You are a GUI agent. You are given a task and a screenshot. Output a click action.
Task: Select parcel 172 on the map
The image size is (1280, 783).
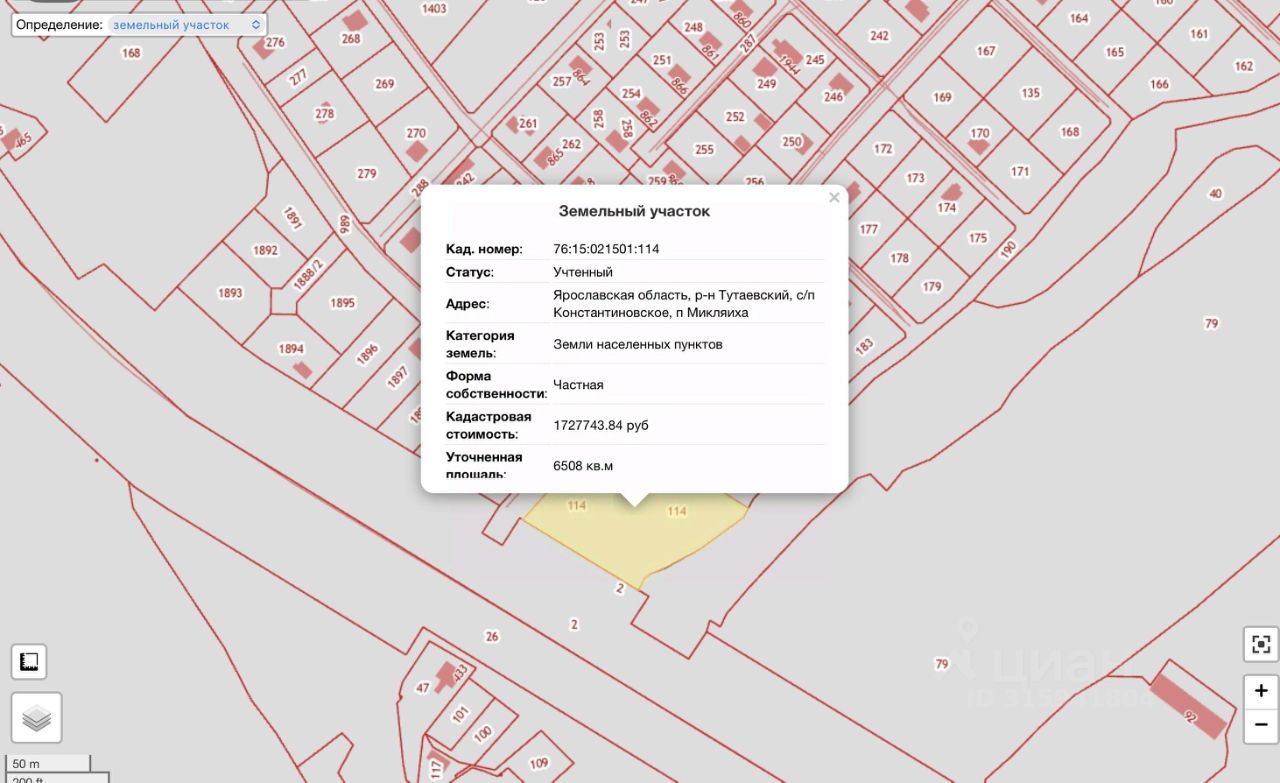coord(882,149)
